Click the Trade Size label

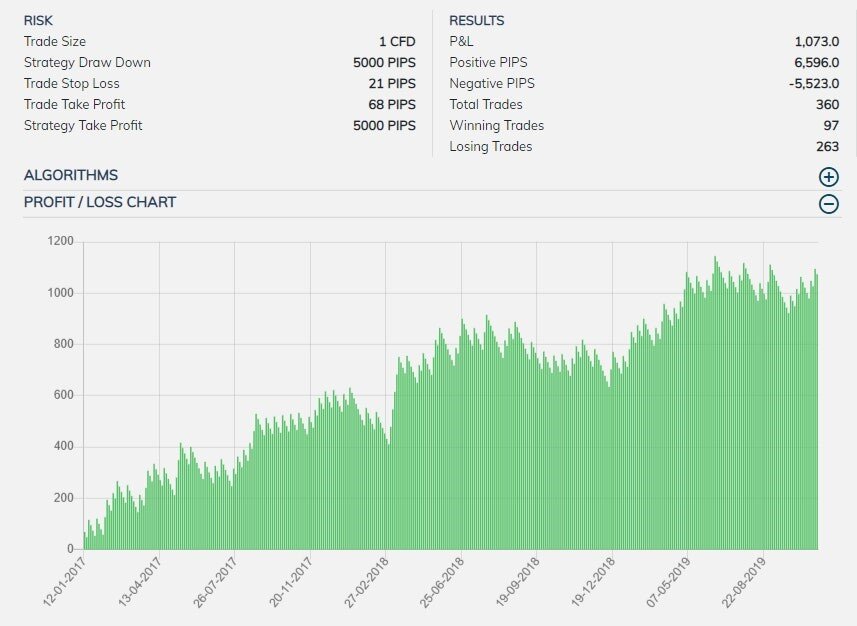click(55, 42)
